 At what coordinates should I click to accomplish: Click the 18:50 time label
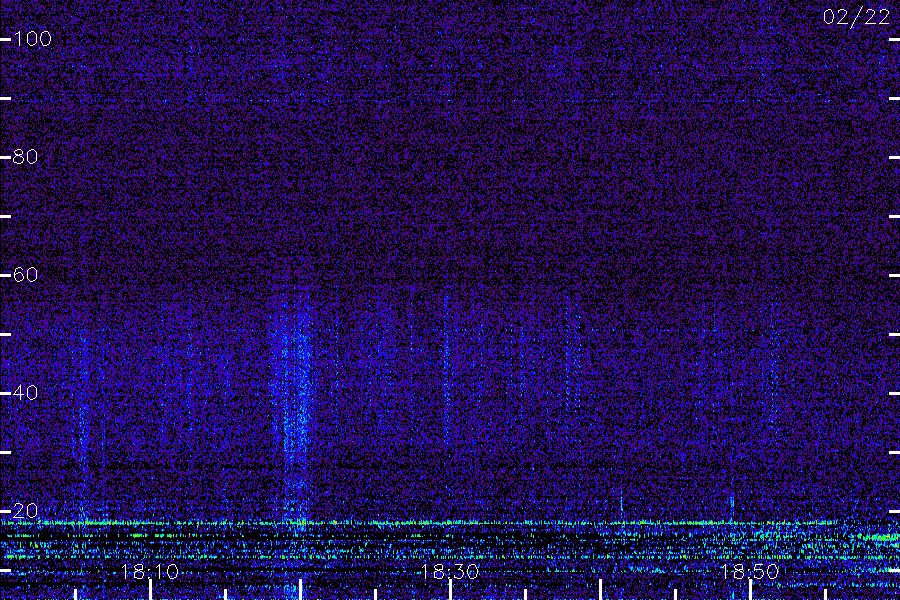tap(750, 572)
